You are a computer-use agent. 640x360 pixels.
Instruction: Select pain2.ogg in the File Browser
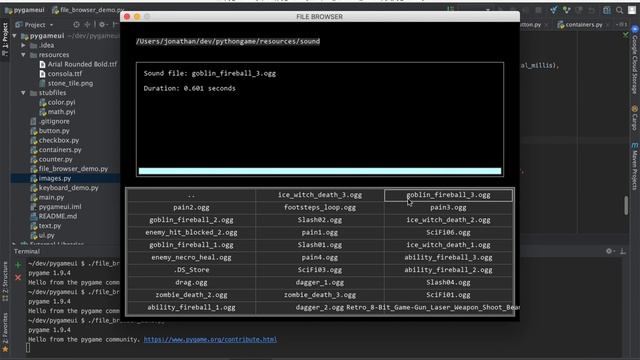[x=191, y=207]
